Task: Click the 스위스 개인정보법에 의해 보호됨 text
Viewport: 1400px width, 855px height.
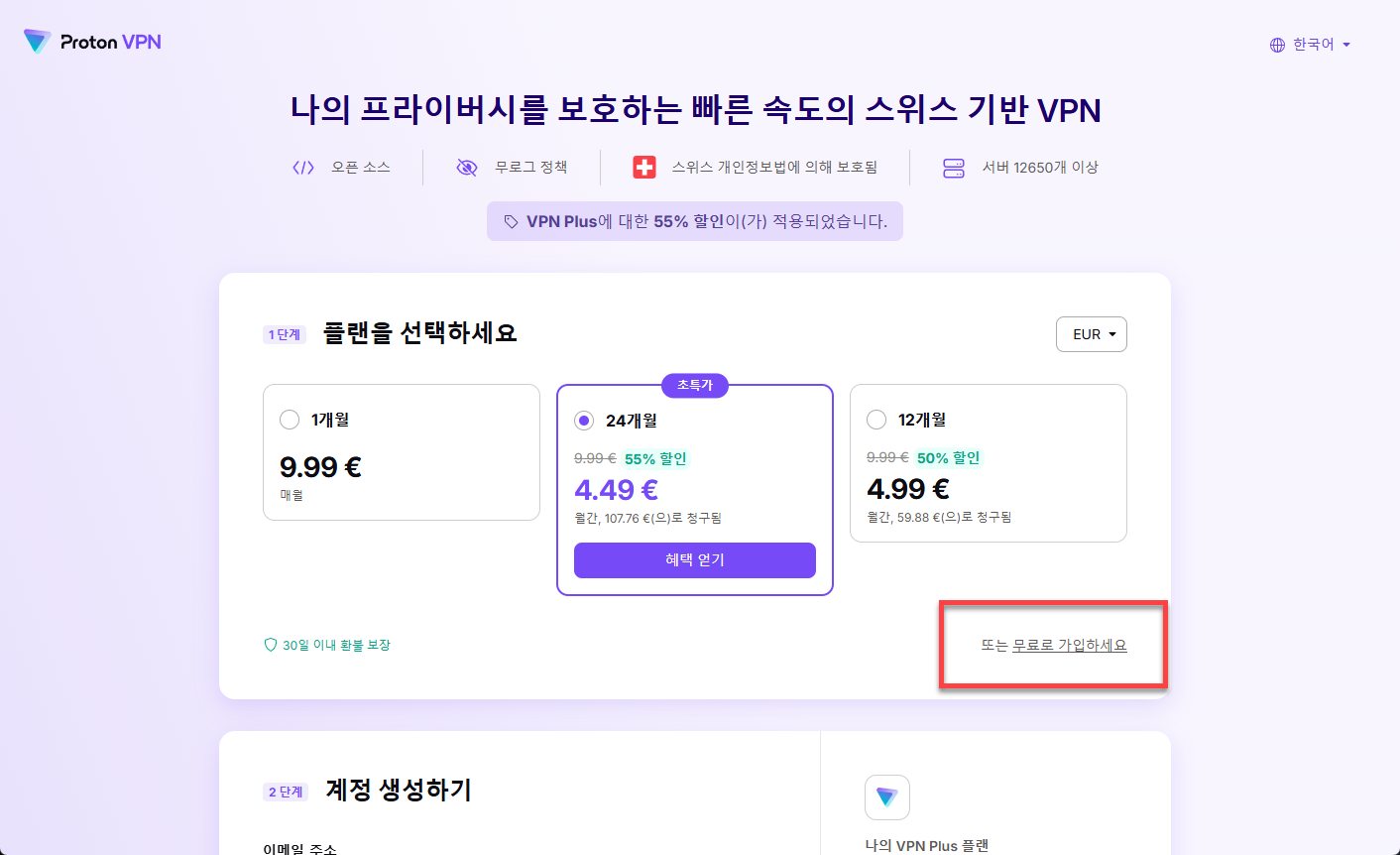Action: tap(774, 168)
